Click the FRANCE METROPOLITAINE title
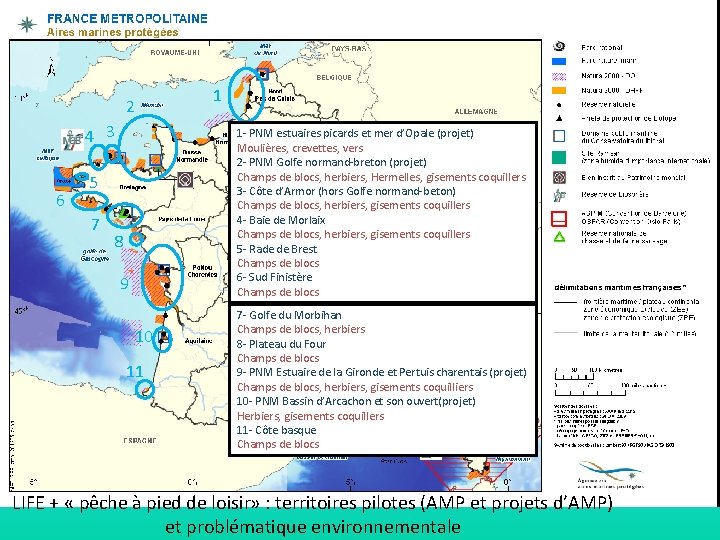This screenshot has width=720, height=540. [127, 19]
